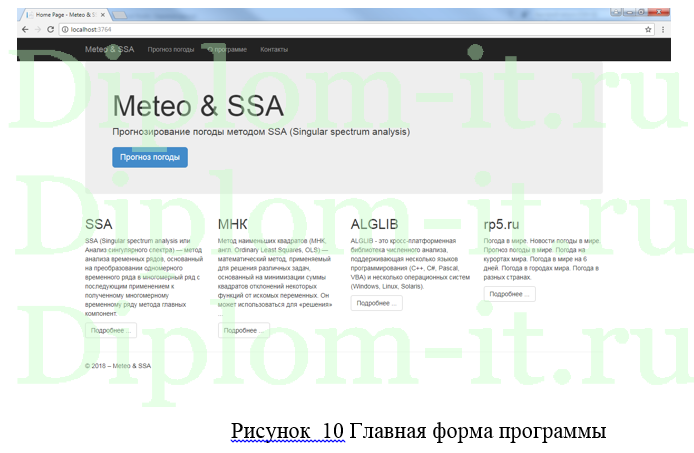The width and height of the screenshot is (694, 453).
Task: Open Прогноз погоды in navbar
Action: click(171, 50)
